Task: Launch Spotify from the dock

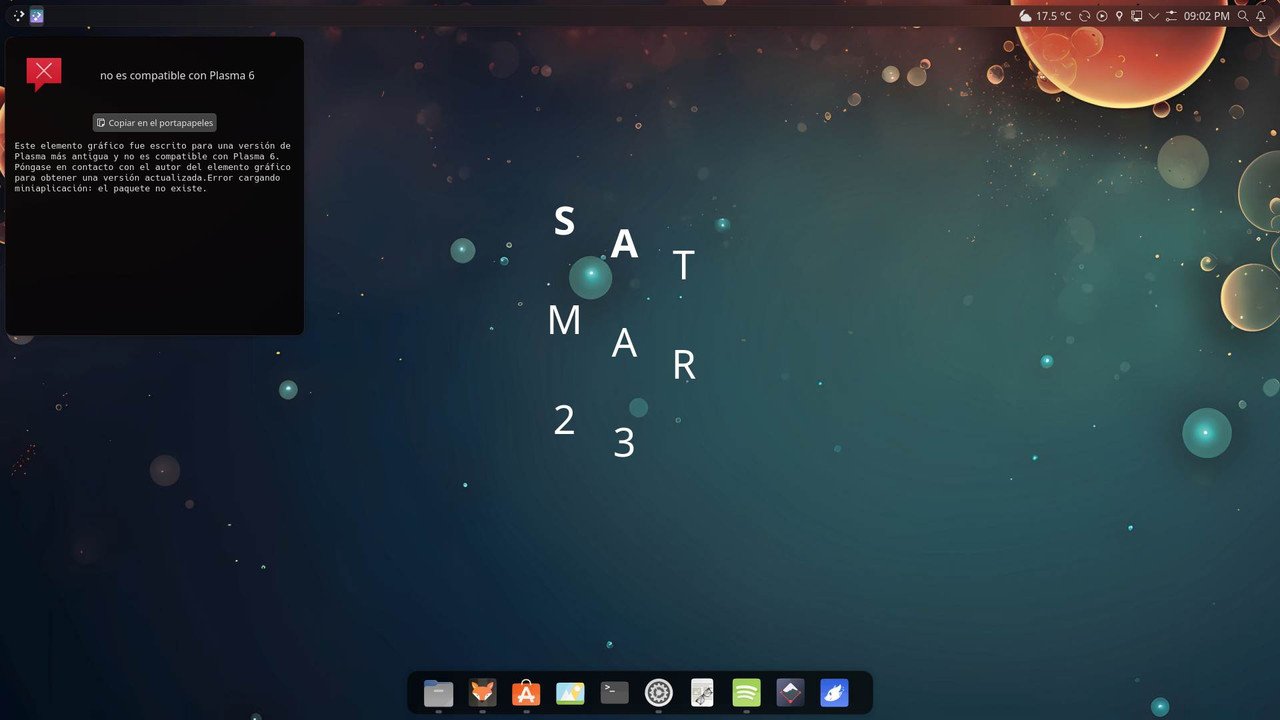Action: (746, 692)
